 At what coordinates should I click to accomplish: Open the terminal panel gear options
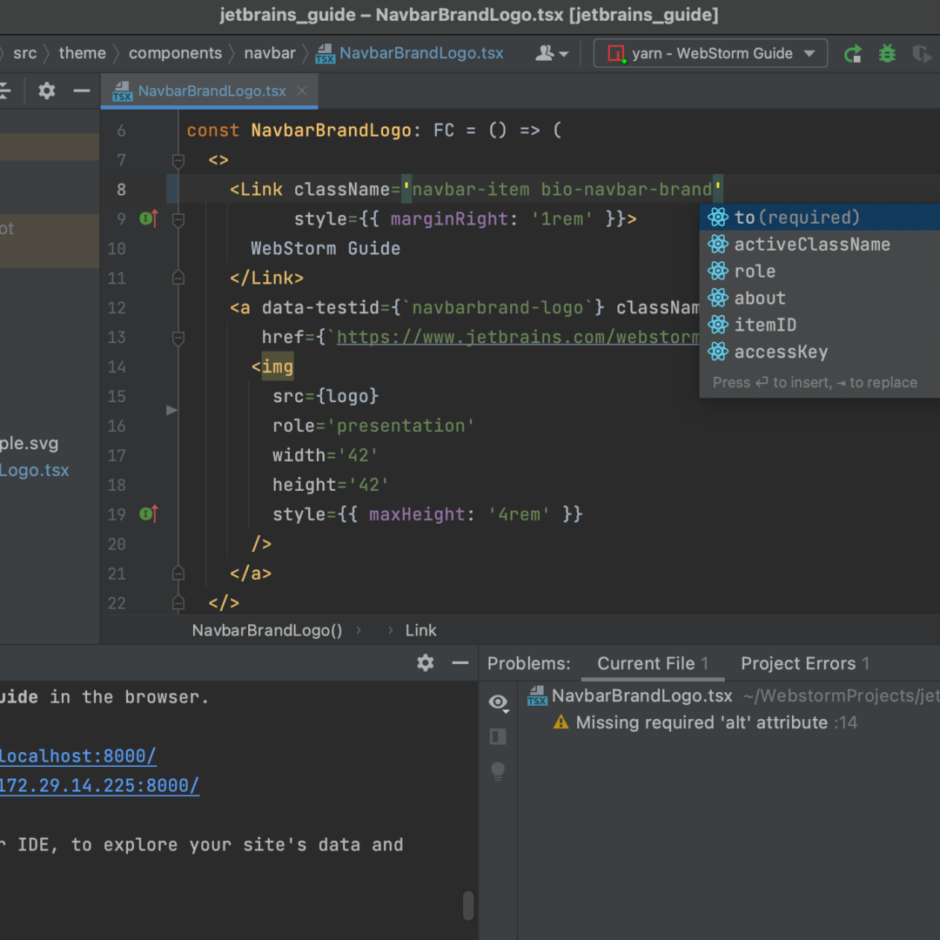coord(426,663)
